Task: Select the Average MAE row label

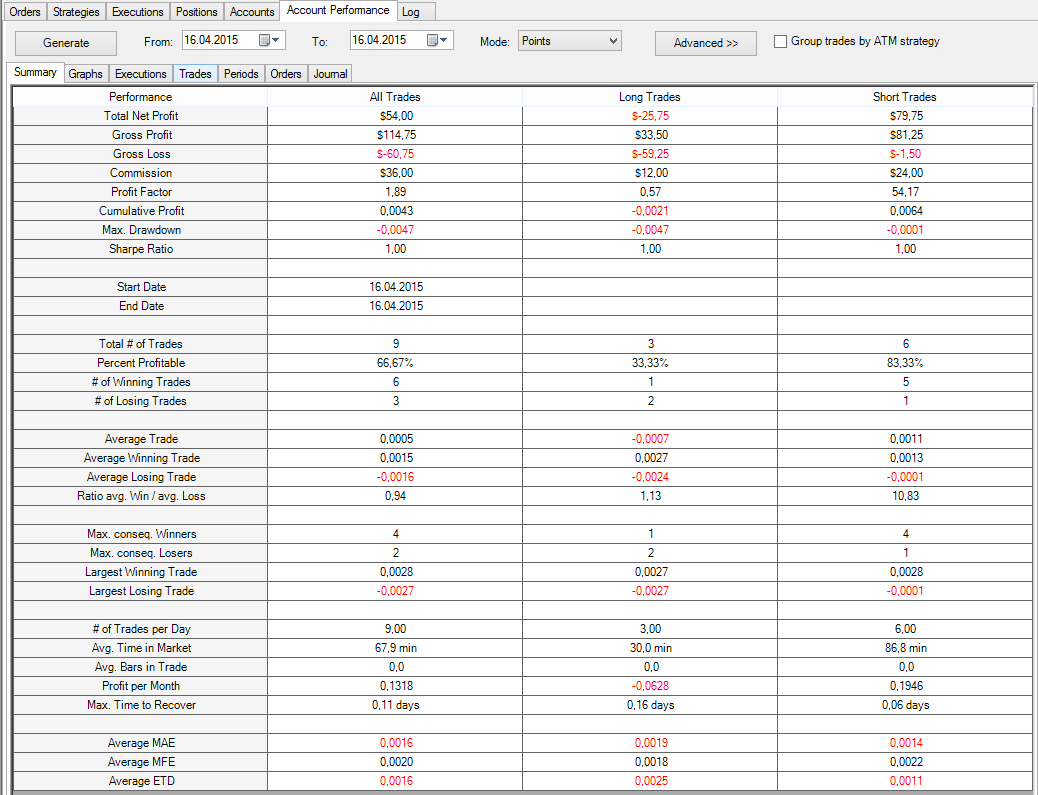Action: (x=141, y=743)
